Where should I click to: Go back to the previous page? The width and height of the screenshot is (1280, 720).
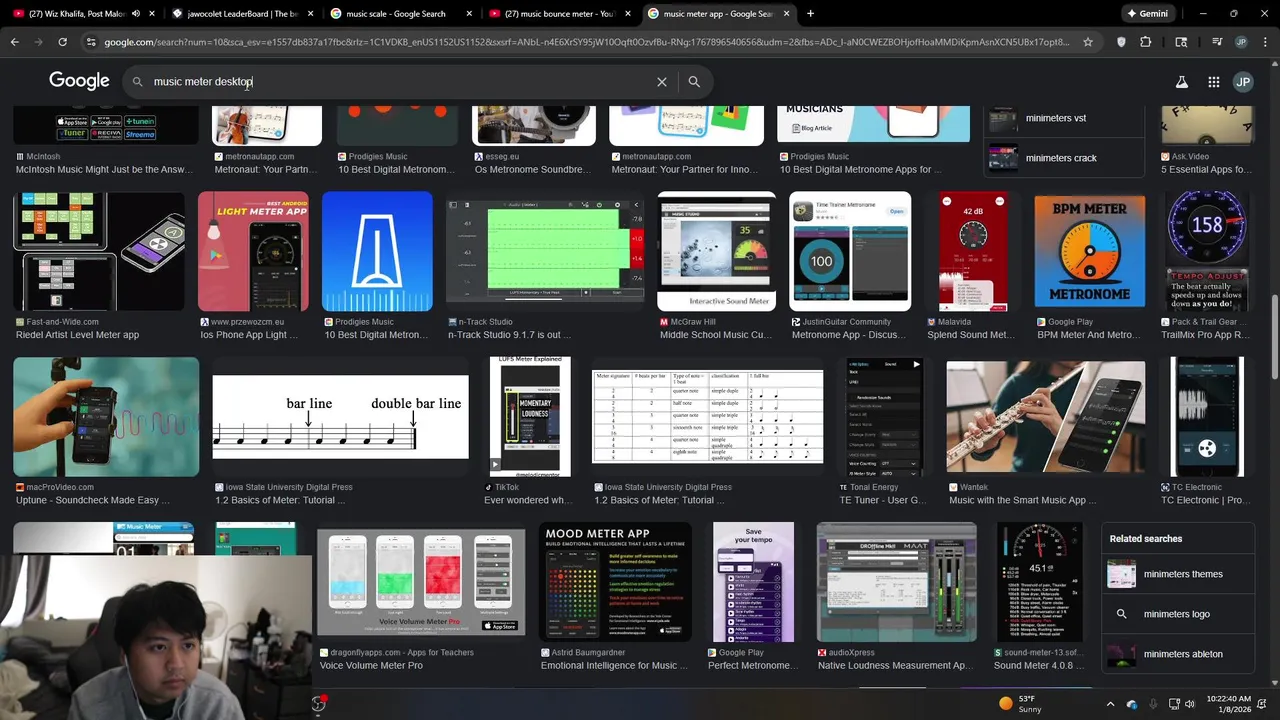[15, 42]
